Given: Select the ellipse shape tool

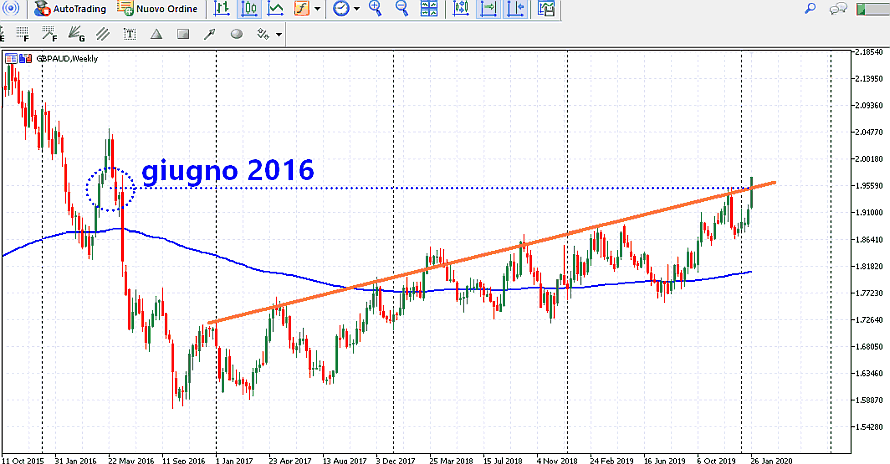Looking at the screenshot, I should (x=237, y=34).
